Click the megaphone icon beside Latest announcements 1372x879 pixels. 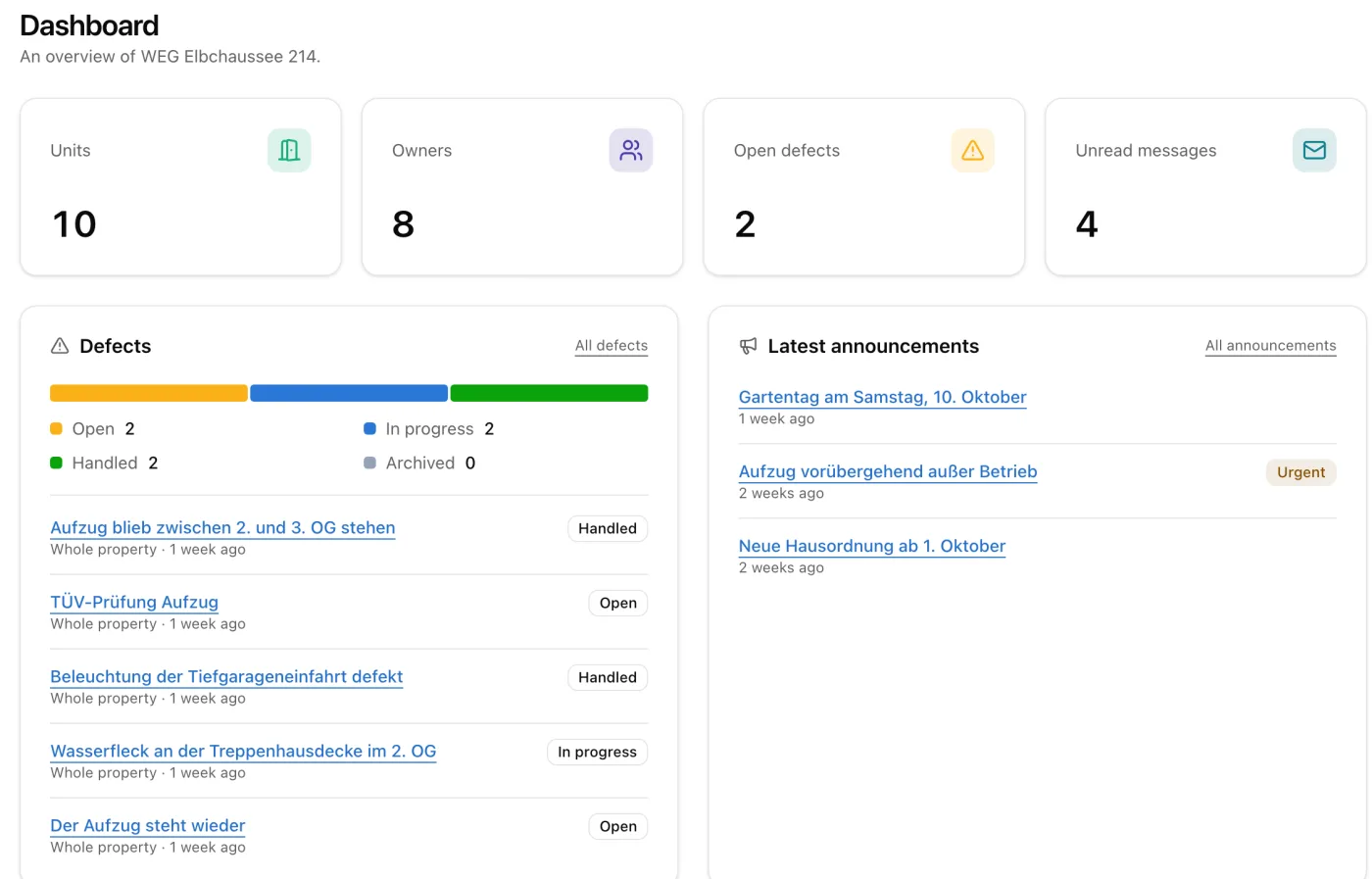click(x=749, y=346)
